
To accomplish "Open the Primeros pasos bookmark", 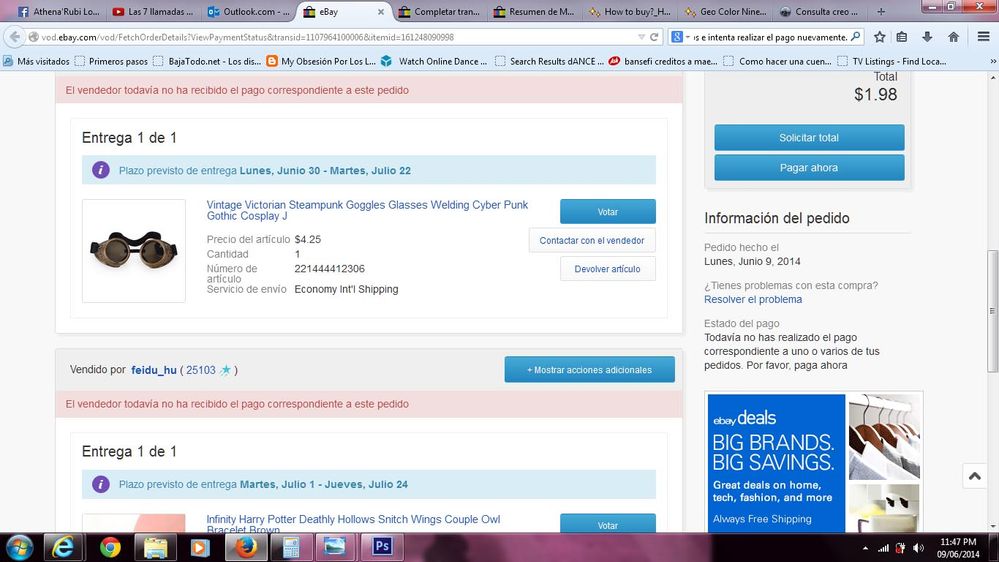I will (111, 61).
